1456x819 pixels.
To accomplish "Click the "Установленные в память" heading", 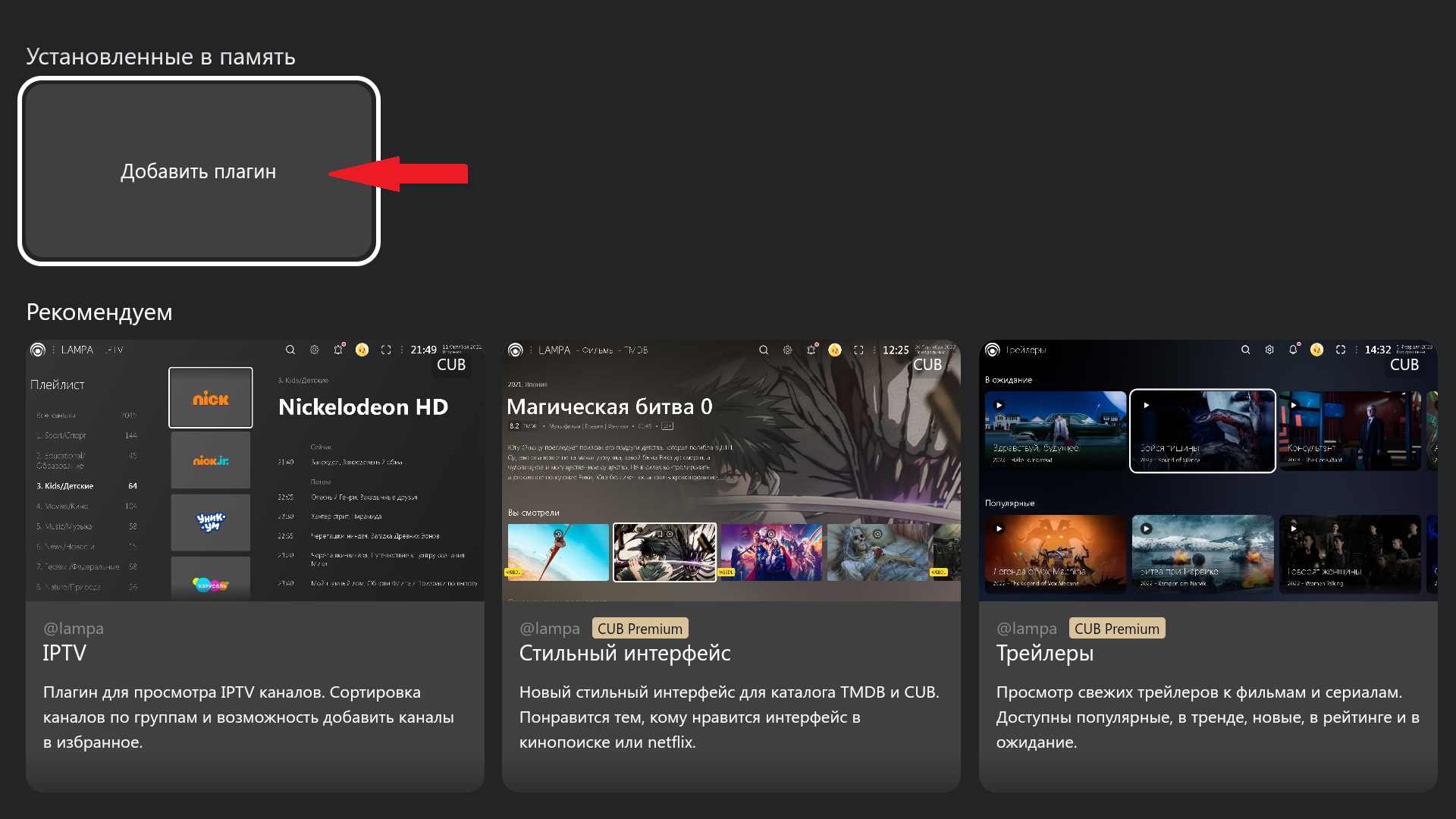I will point(161,57).
